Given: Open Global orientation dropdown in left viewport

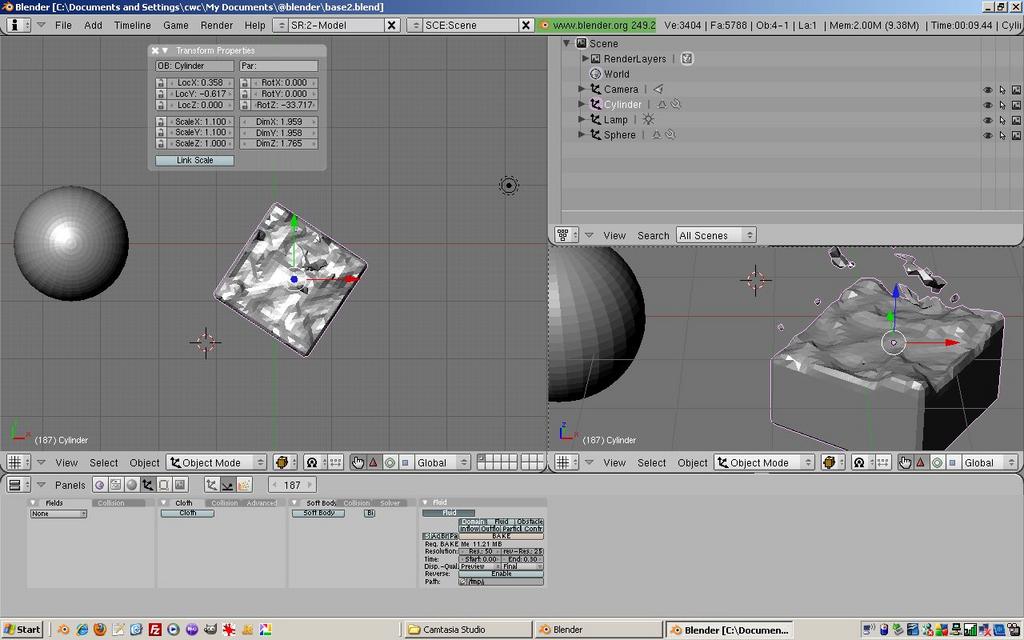Looking at the screenshot, I should [x=443, y=462].
